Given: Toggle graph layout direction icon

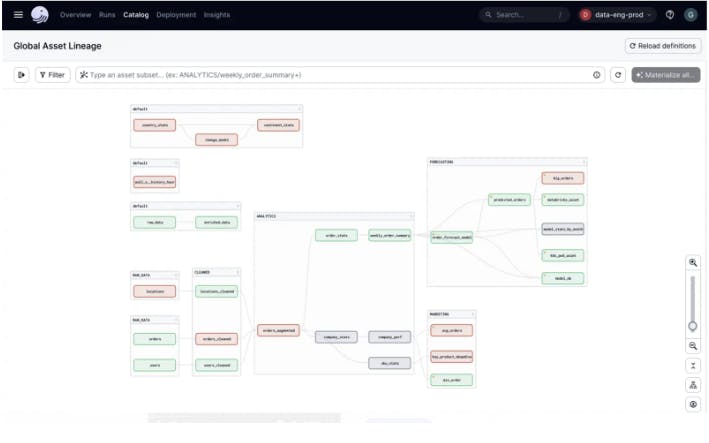Looking at the screenshot, I should pos(693,385).
